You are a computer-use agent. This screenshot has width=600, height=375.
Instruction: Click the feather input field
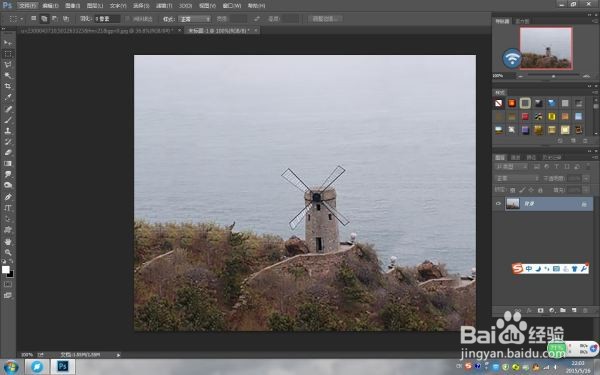[108, 19]
